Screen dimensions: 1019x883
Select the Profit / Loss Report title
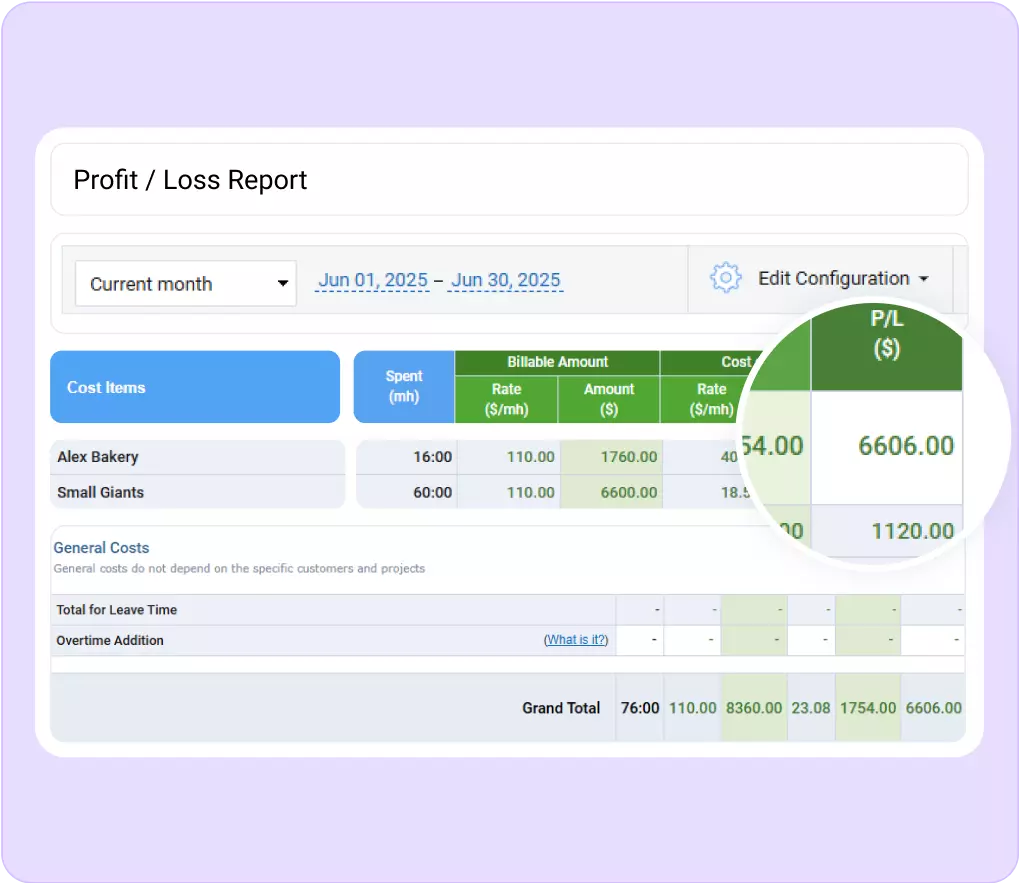189,180
